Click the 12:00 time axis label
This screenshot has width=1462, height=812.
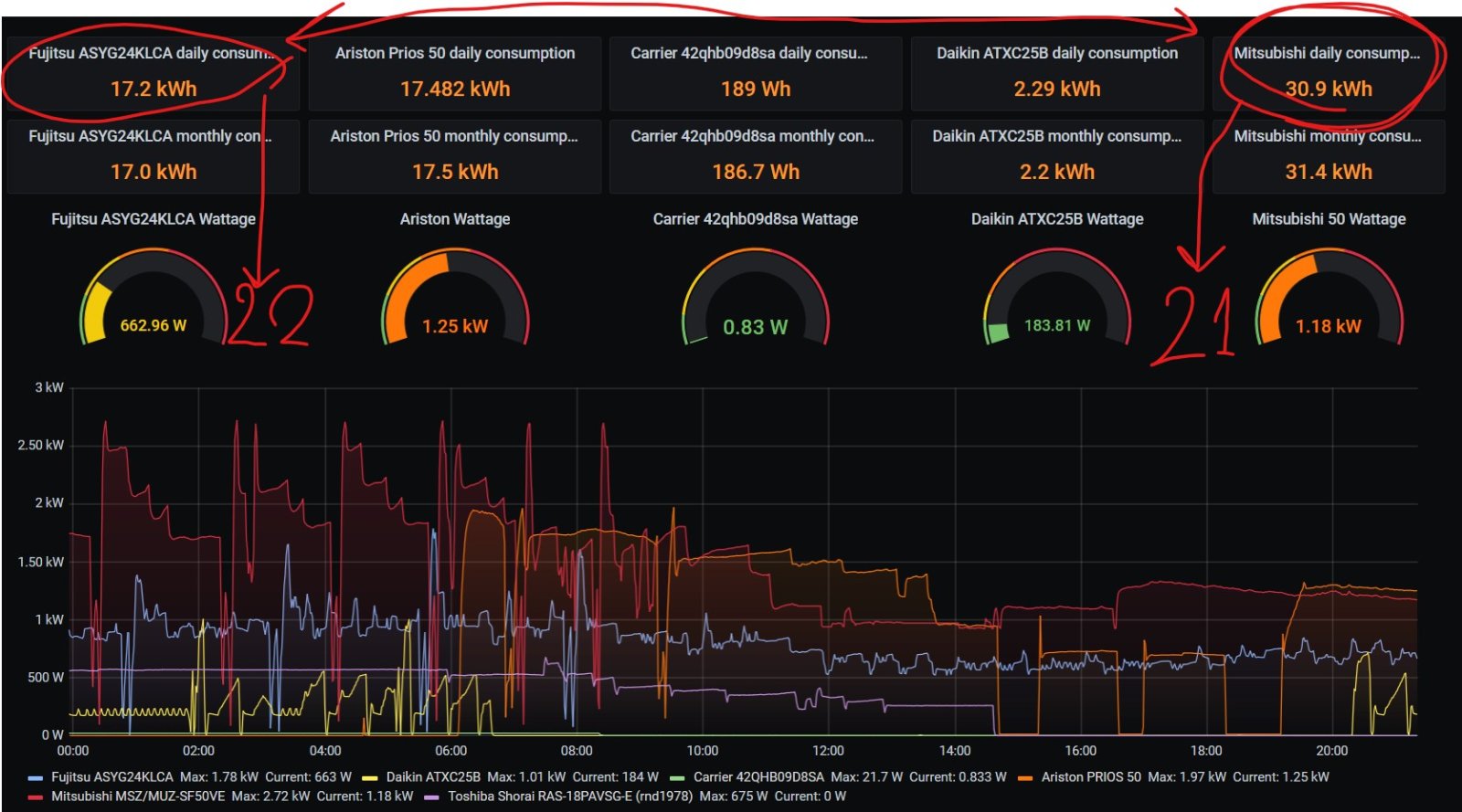828,751
